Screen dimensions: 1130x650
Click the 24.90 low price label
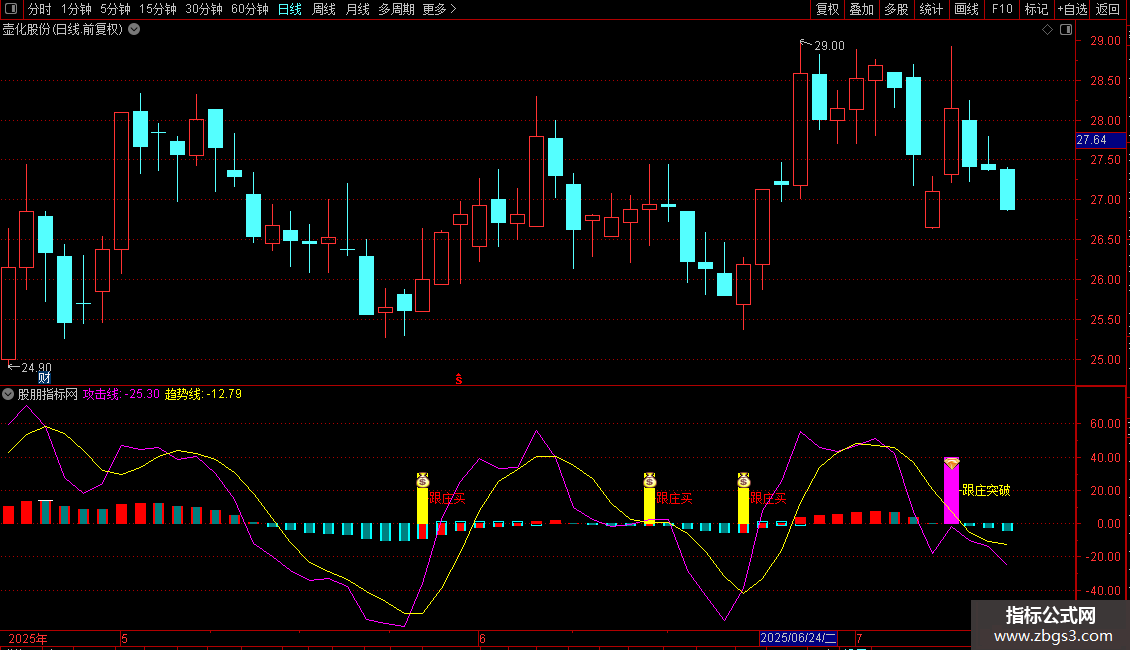36,368
